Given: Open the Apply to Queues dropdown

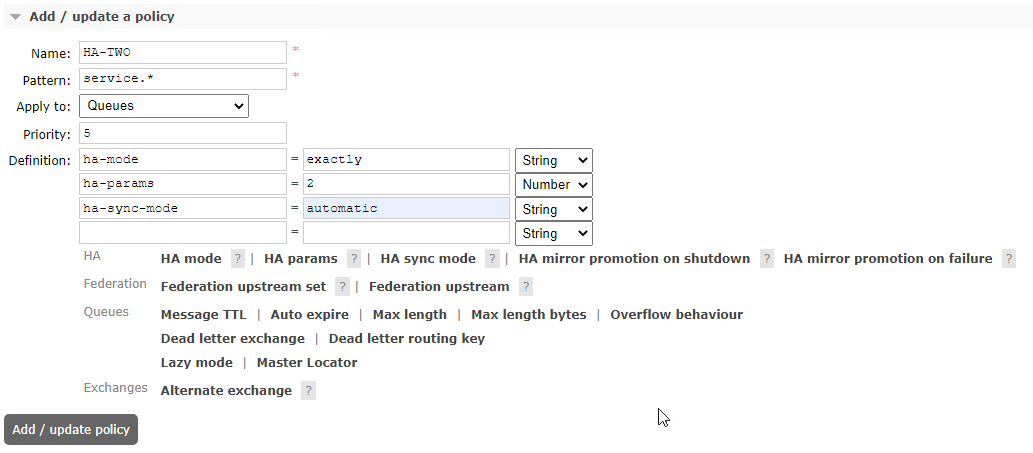Looking at the screenshot, I should (164, 106).
